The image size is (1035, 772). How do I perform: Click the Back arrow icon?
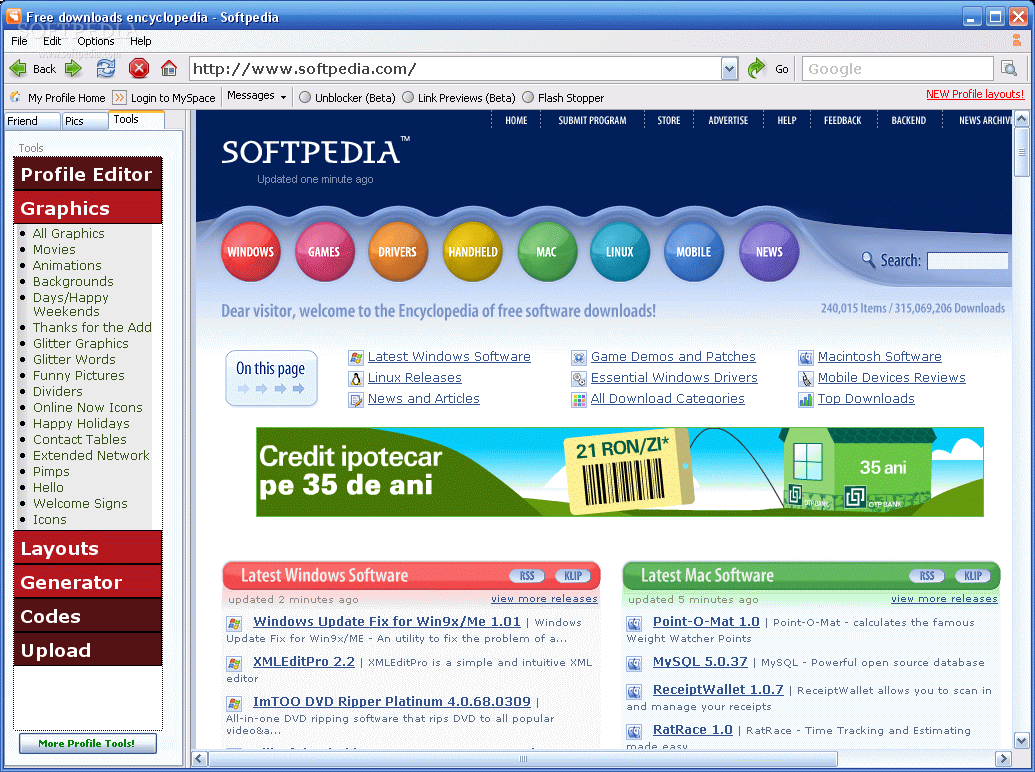pyautogui.click(x=18, y=69)
